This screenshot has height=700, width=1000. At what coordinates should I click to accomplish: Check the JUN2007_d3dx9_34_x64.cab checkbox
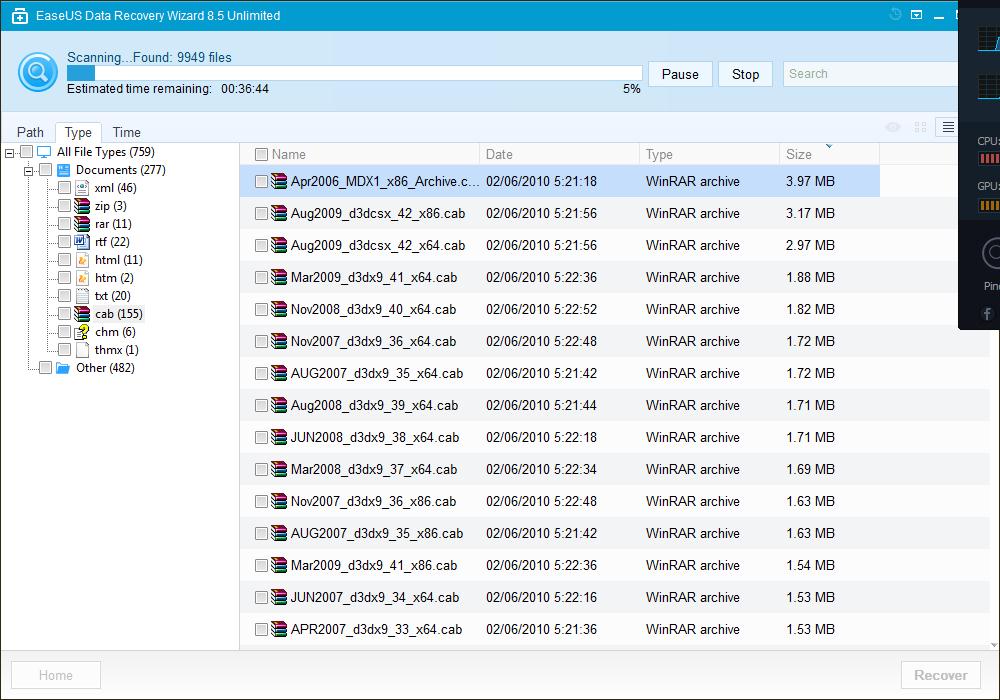point(261,597)
